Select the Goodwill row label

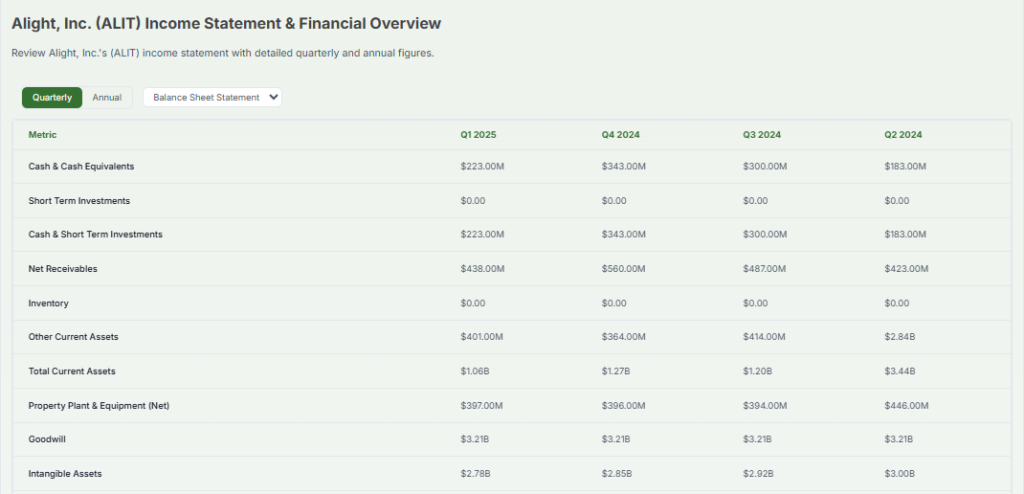point(47,439)
